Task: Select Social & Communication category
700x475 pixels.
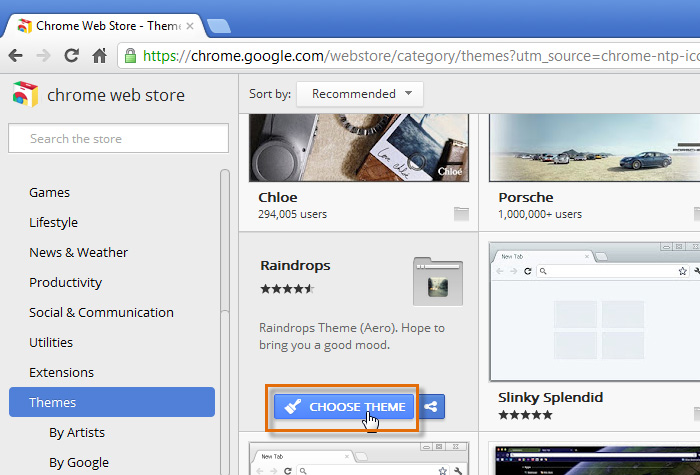Action: (x=101, y=312)
